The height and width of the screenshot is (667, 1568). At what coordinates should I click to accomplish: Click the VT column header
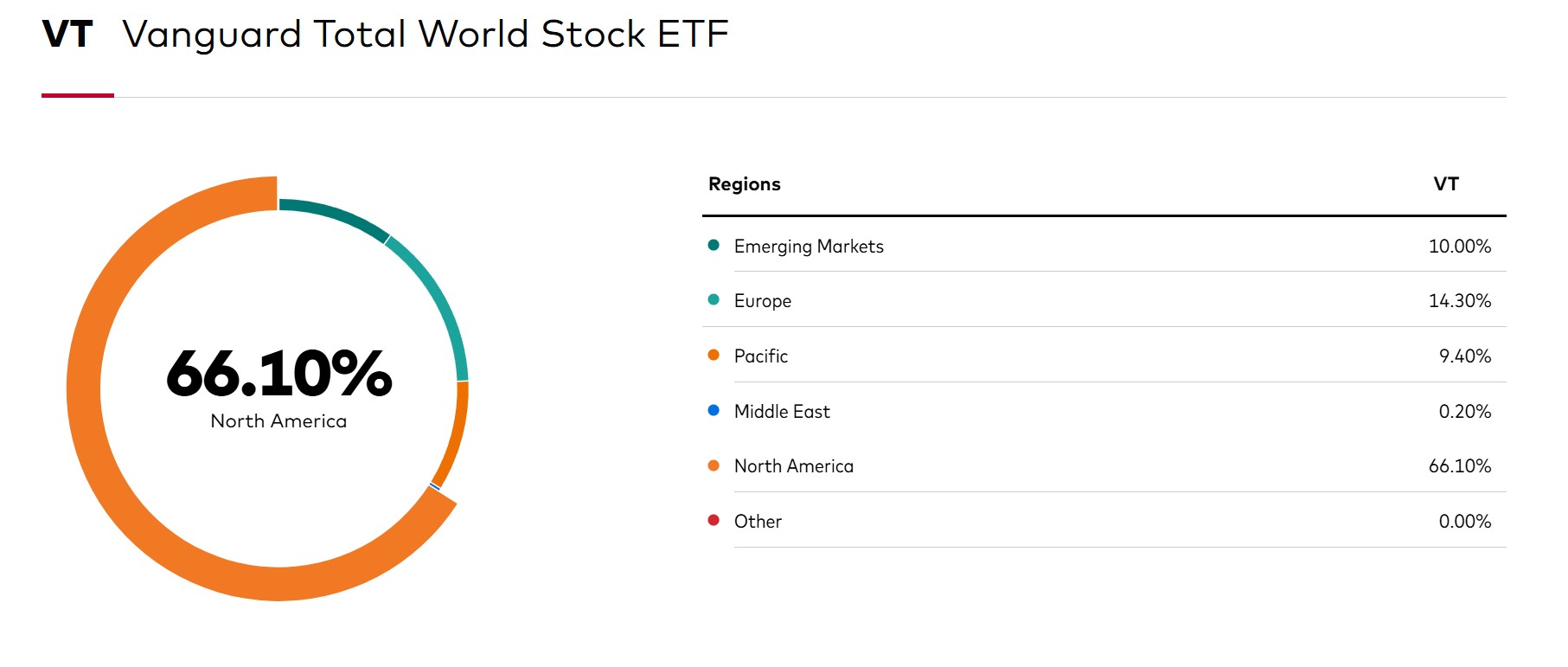[1446, 184]
